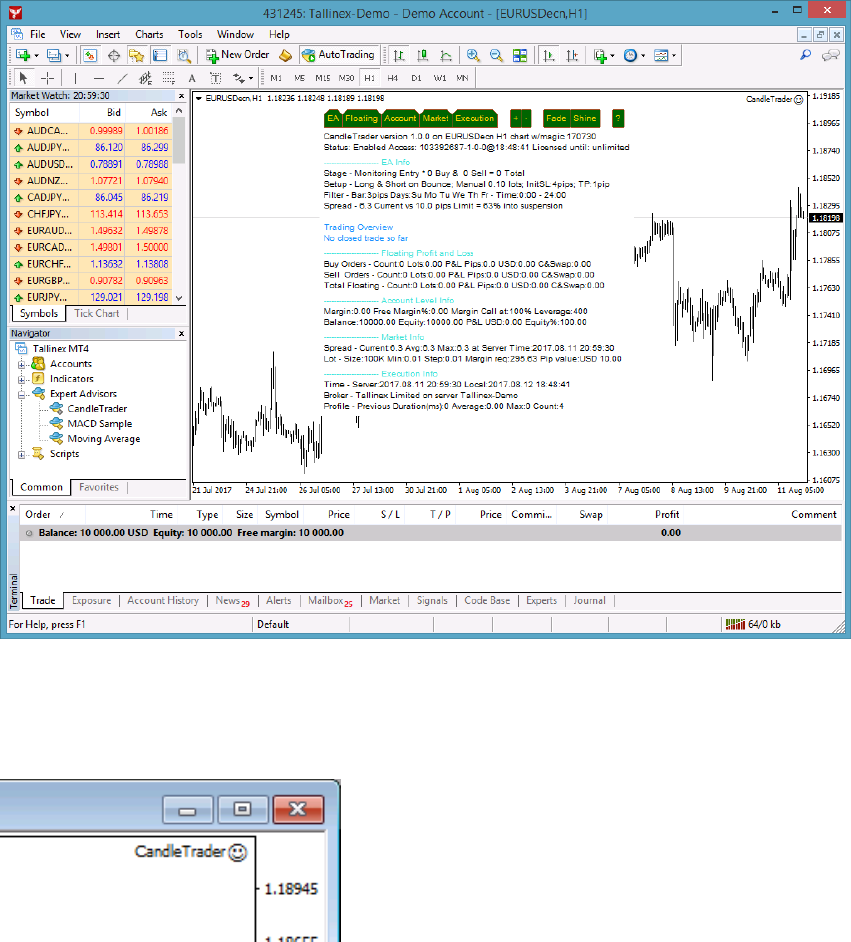Select the Text Label tool
This screenshot has width=851, height=942.
coord(215,78)
